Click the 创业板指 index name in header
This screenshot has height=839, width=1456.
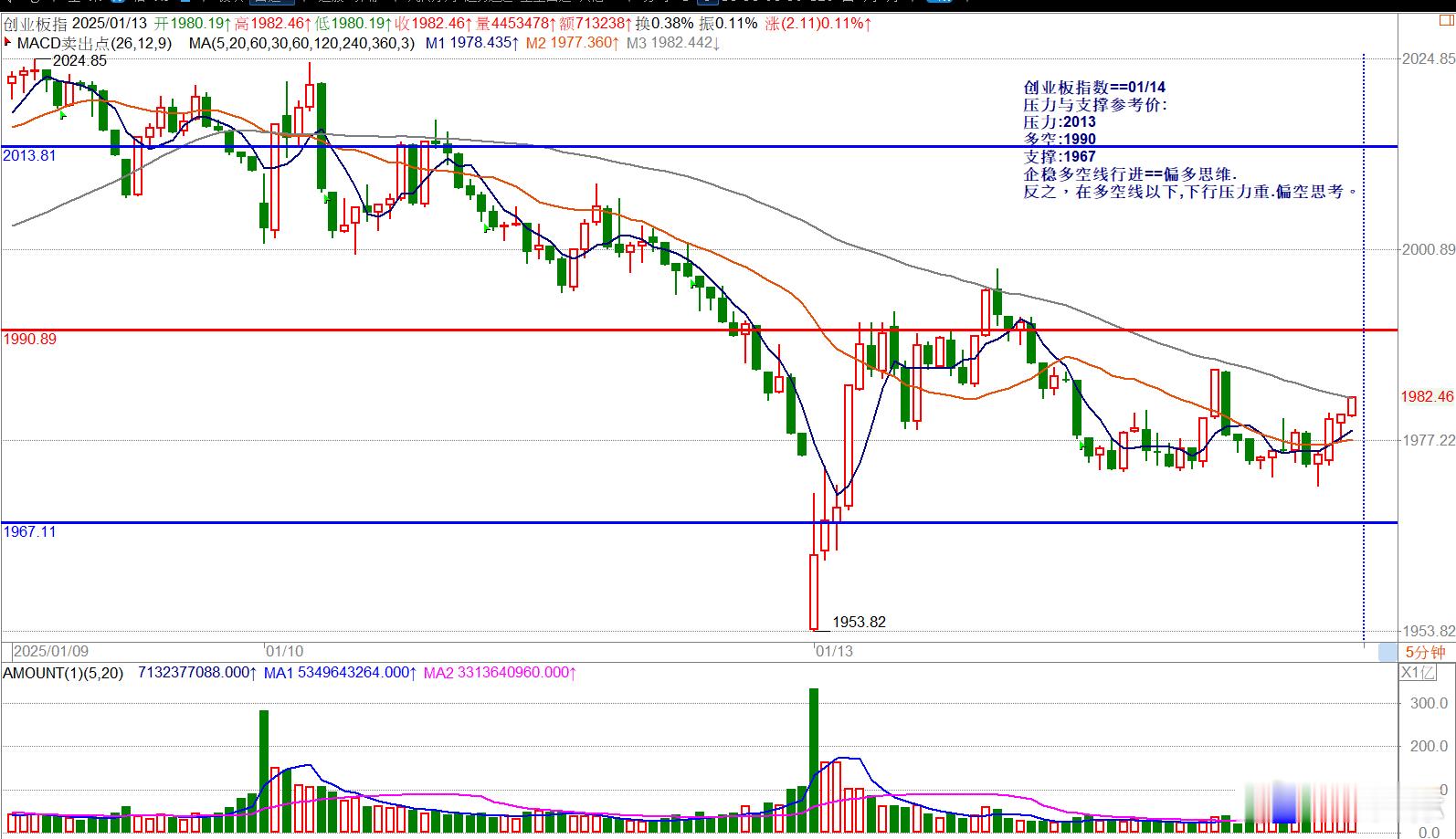pos(35,24)
